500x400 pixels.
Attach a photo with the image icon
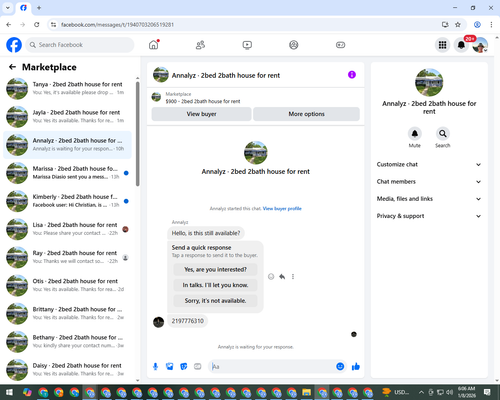point(170,367)
